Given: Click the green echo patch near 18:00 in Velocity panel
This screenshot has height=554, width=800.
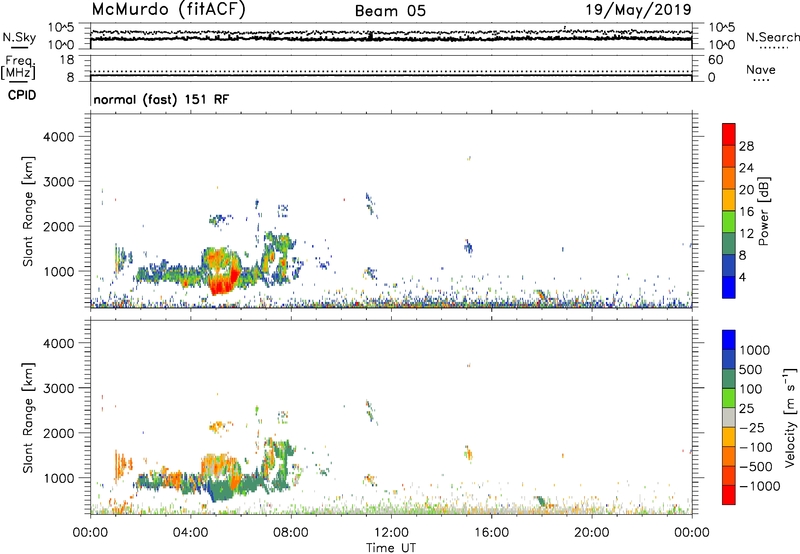Looking at the screenshot, I should [x=540, y=501].
